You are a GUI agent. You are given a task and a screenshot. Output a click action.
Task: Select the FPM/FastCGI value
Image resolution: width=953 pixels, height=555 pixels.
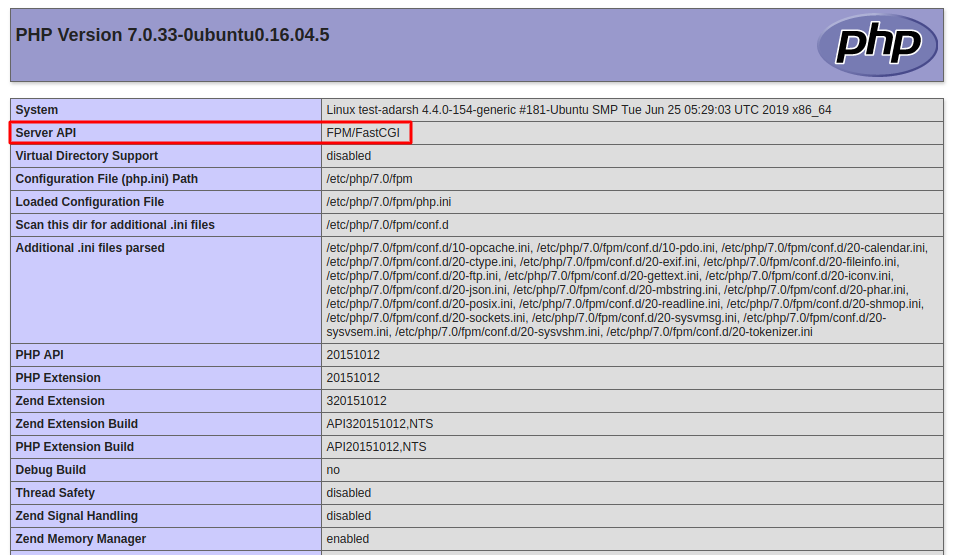[363, 133]
